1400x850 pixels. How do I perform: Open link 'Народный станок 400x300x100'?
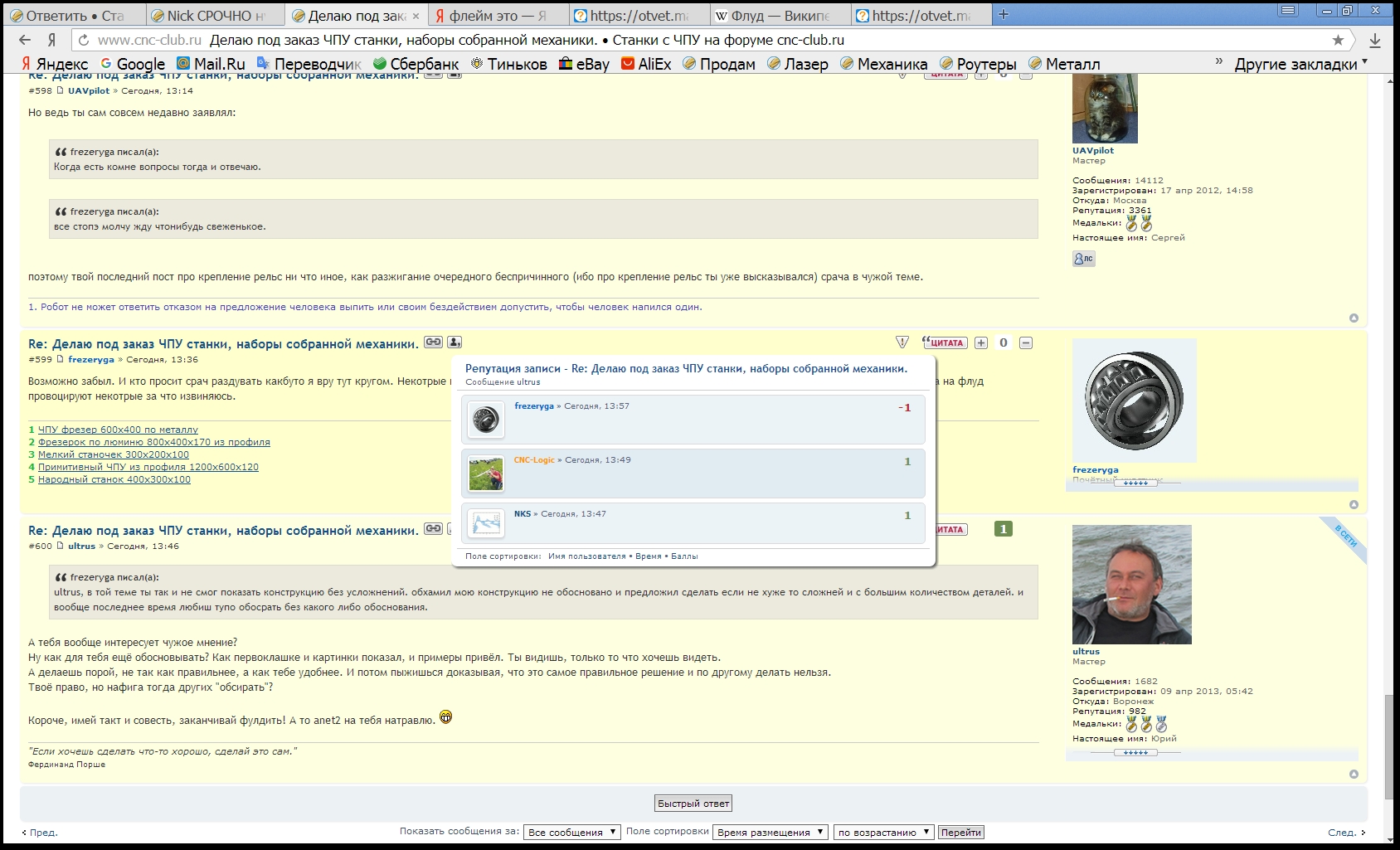[114, 479]
